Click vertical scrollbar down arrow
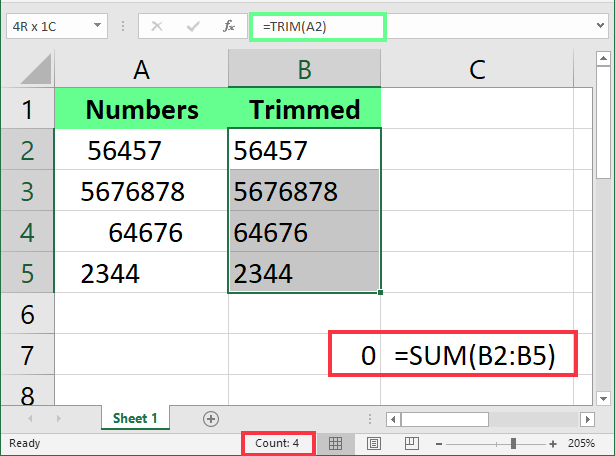 pyautogui.click(x=603, y=399)
